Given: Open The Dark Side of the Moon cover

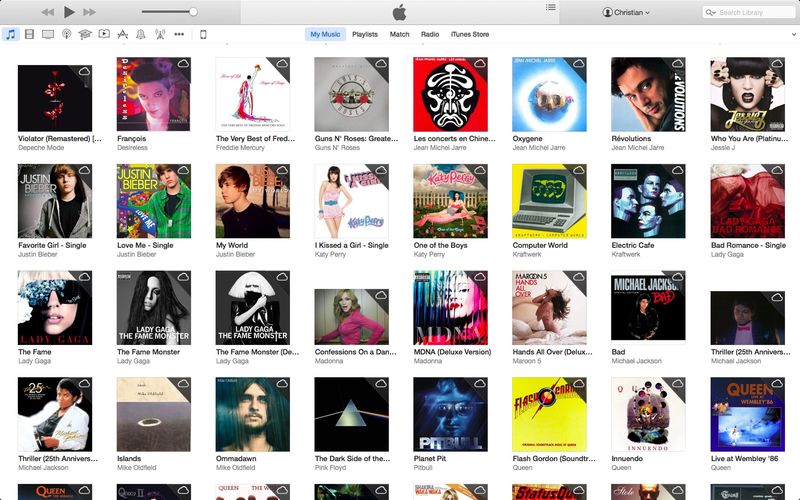Looking at the screenshot, I should (352, 414).
